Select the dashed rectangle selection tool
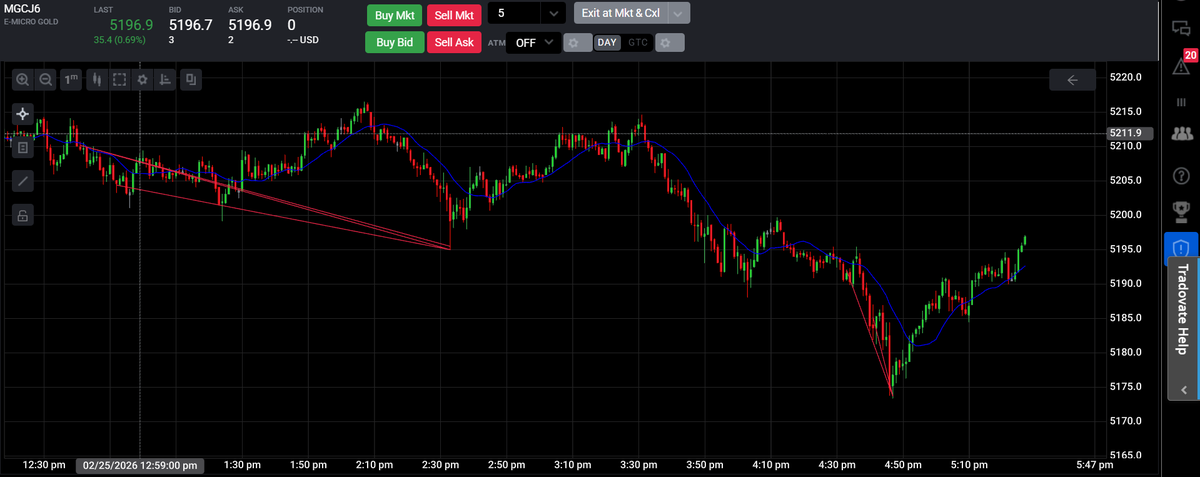 click(119, 80)
